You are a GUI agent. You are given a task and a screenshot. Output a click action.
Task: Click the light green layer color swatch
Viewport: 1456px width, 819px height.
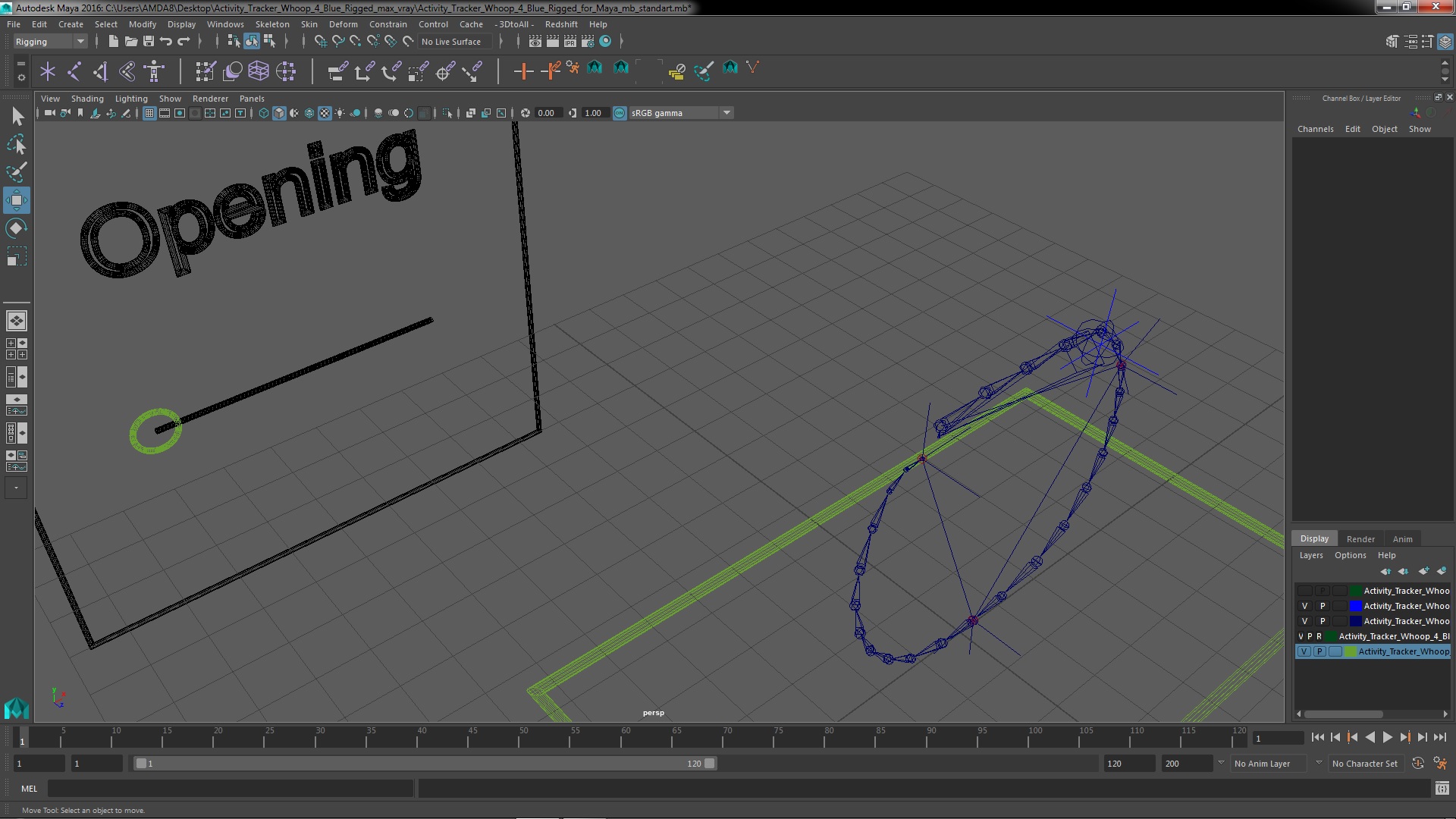[1350, 651]
